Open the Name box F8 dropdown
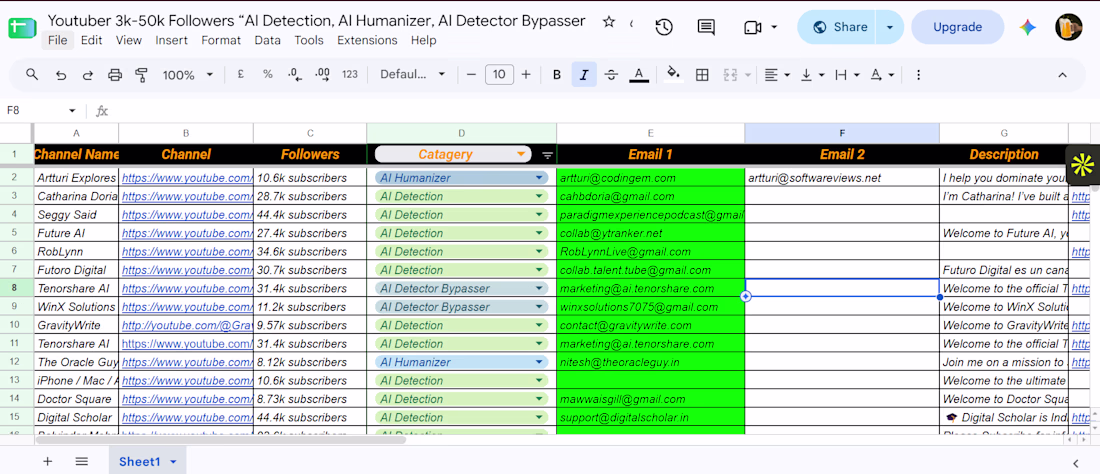Viewport: 1100px width, 474px height. pyautogui.click(x=72, y=111)
